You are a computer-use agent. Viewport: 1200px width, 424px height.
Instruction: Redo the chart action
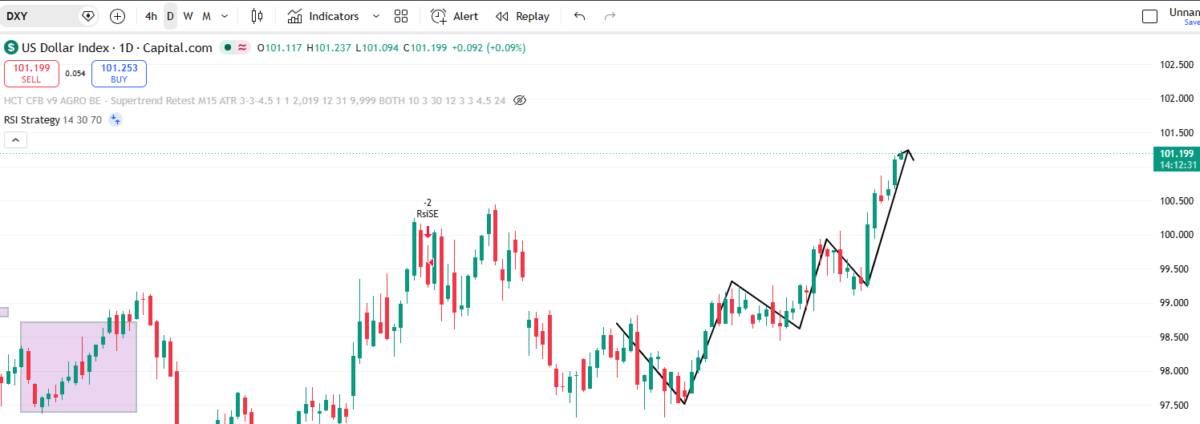point(610,16)
